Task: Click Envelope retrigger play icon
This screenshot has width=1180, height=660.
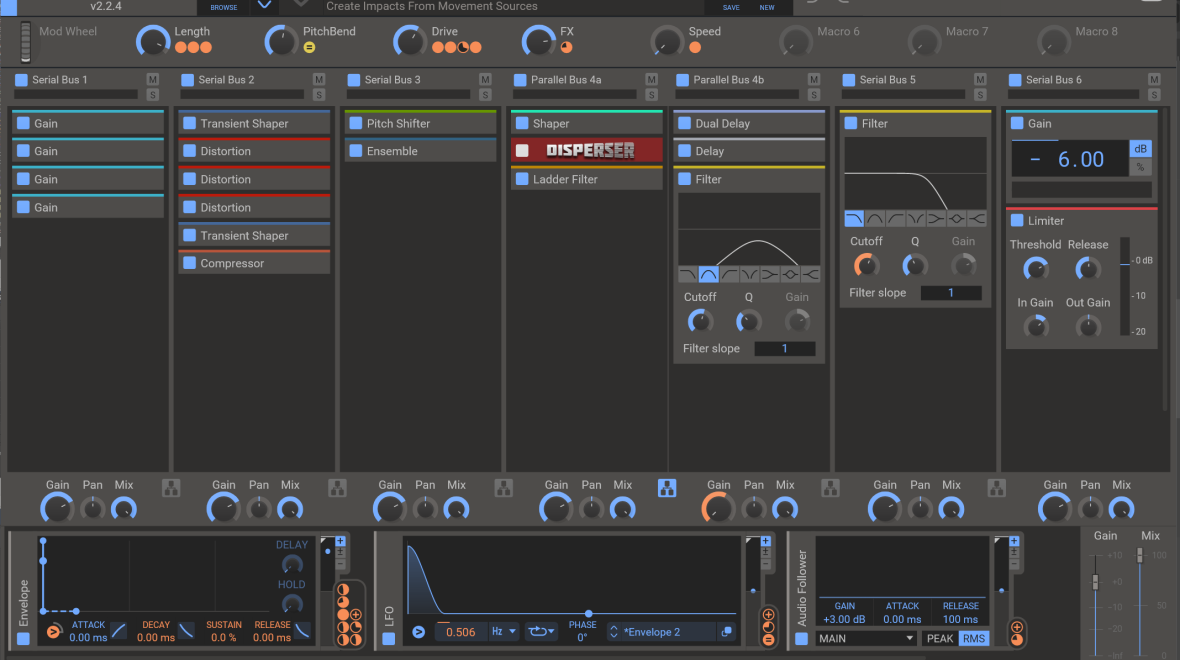Action: [x=53, y=632]
